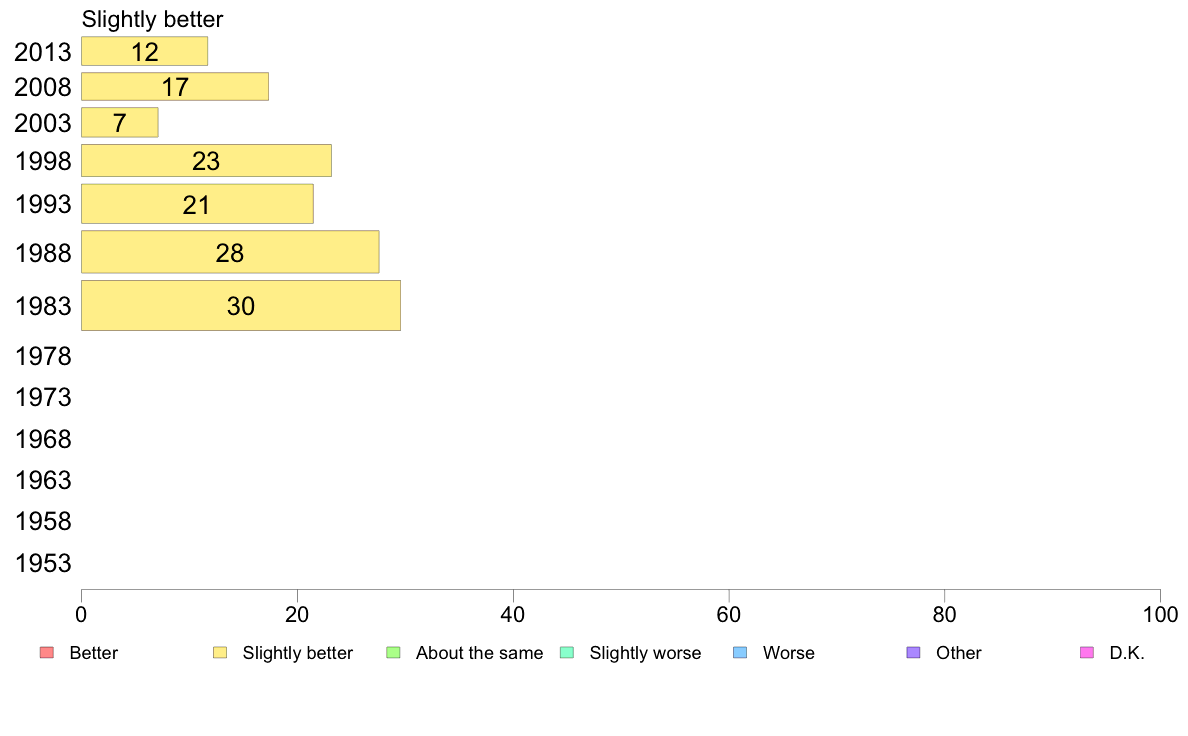Select the 2008 bar showing 17
The height and width of the screenshot is (736, 1188).
(175, 86)
